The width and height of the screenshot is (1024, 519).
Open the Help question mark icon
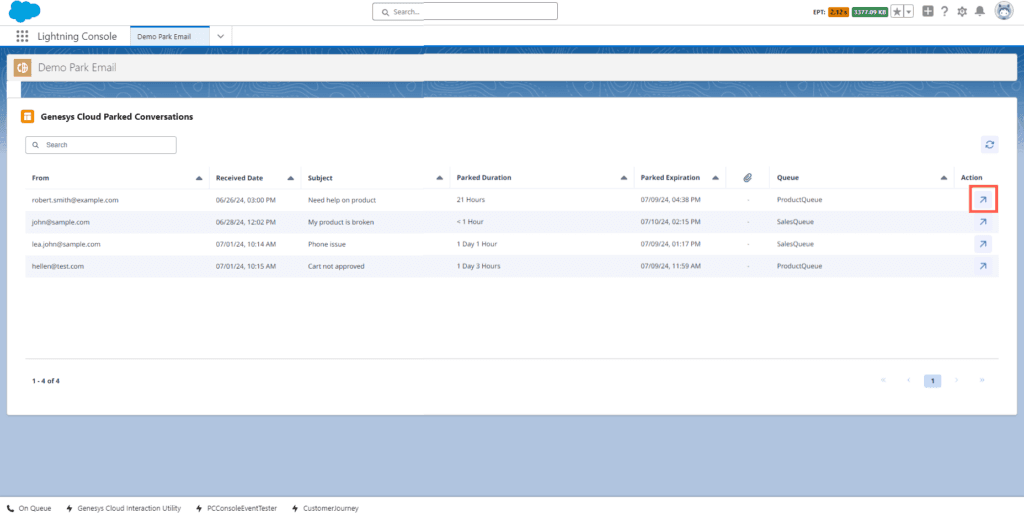pos(944,11)
